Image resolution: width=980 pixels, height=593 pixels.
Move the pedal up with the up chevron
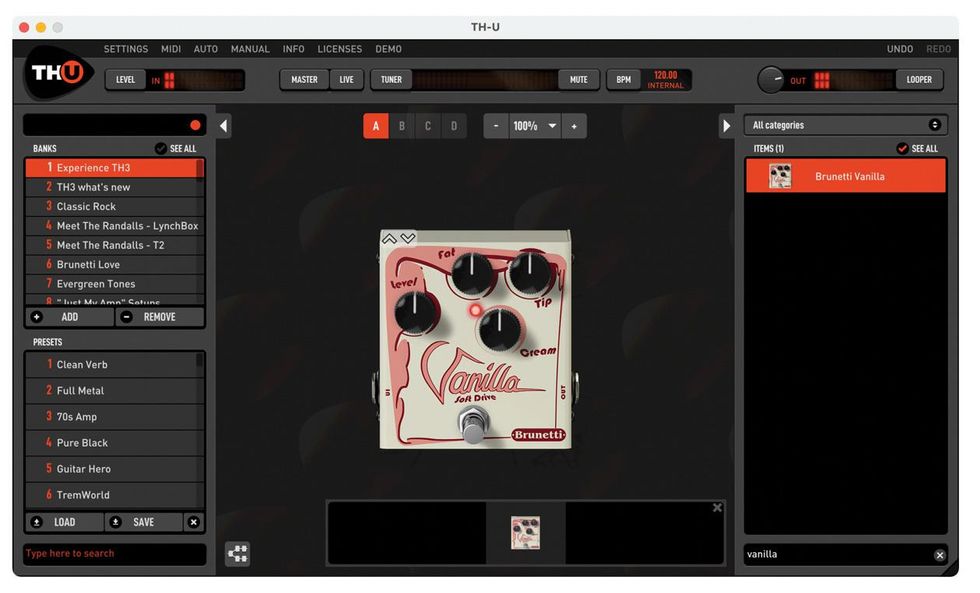point(389,239)
